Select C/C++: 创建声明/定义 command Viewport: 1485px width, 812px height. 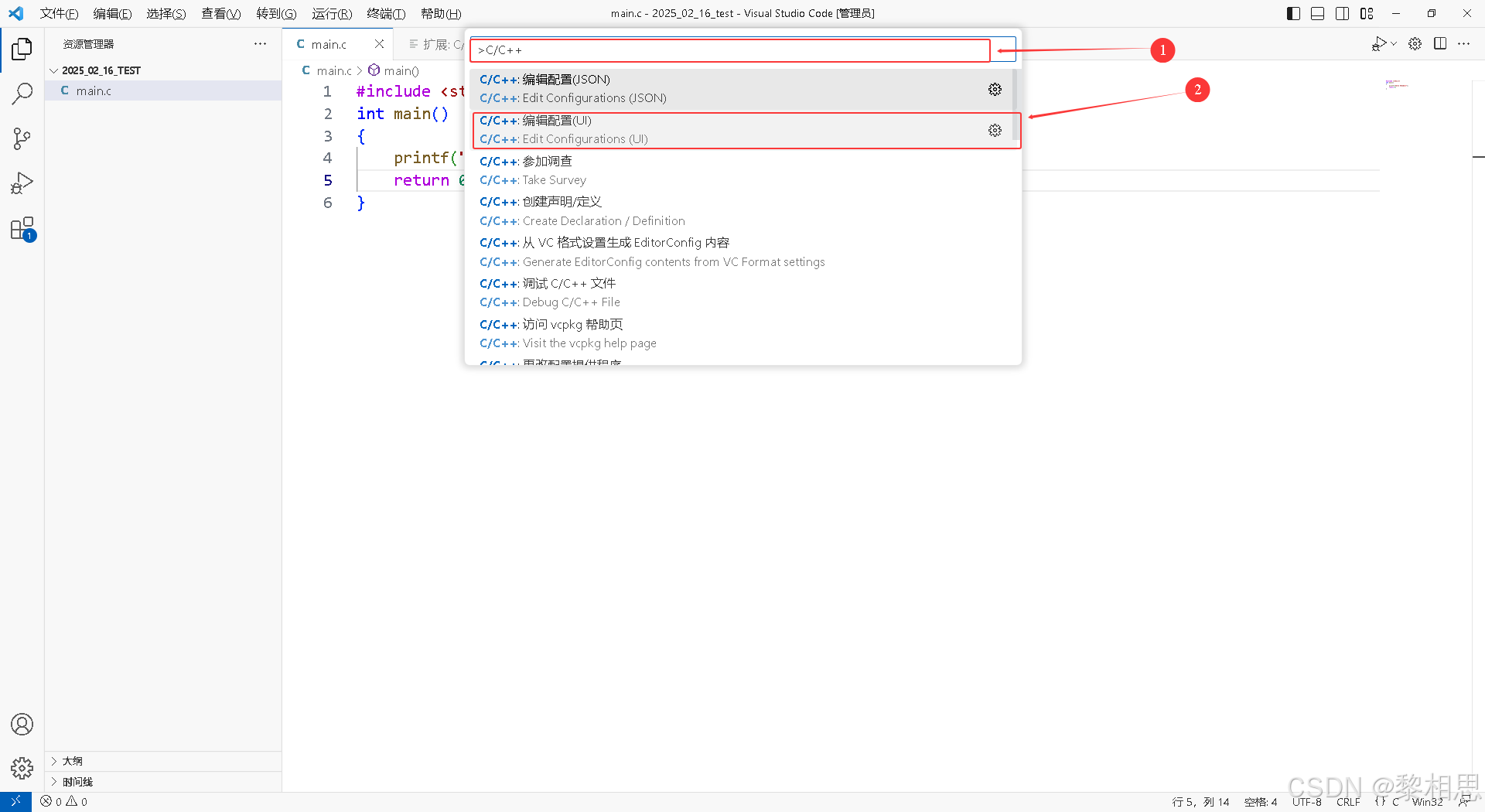(x=741, y=211)
